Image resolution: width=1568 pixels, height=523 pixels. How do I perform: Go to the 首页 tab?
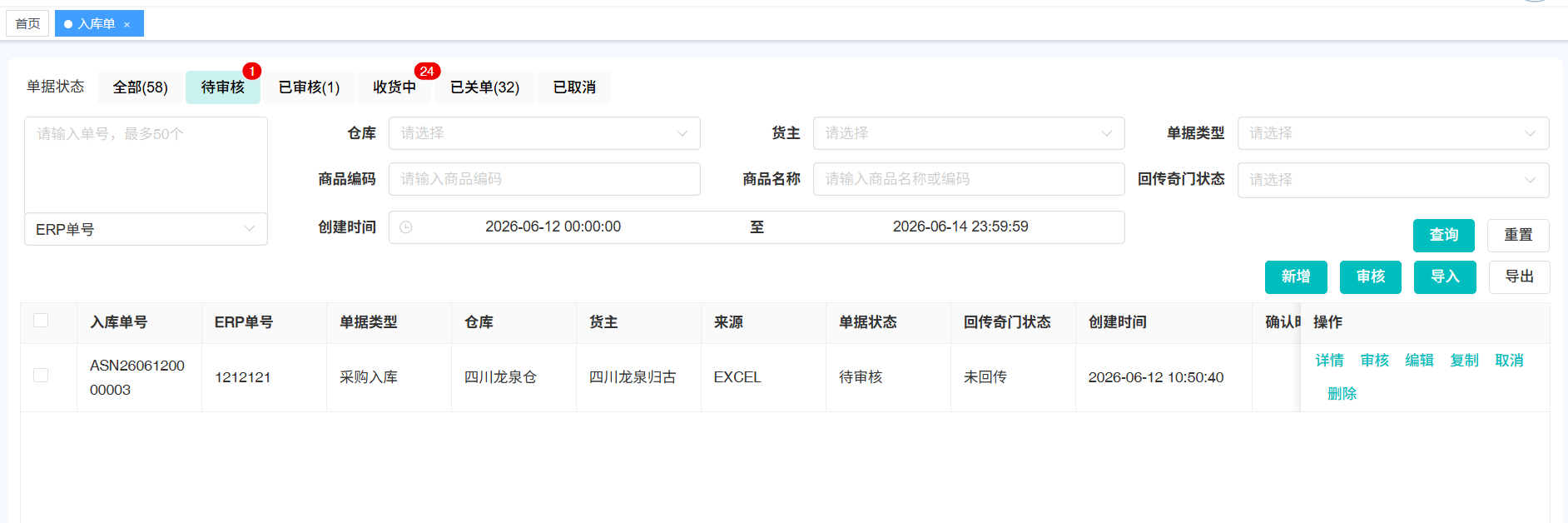click(27, 23)
